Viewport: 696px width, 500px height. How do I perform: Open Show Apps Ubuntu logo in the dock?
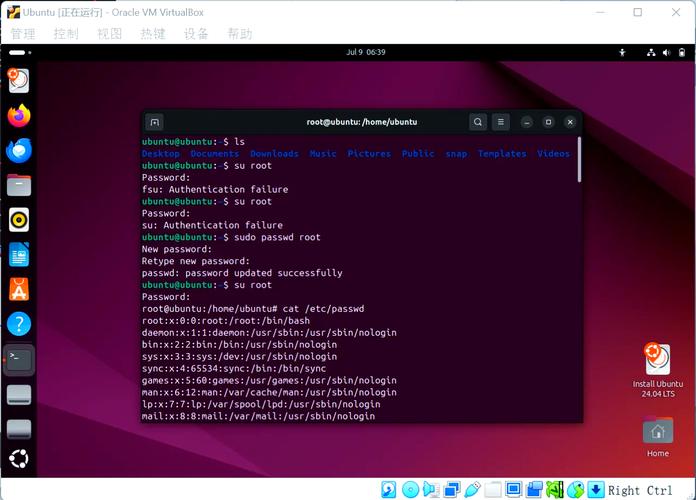click(x=19, y=459)
